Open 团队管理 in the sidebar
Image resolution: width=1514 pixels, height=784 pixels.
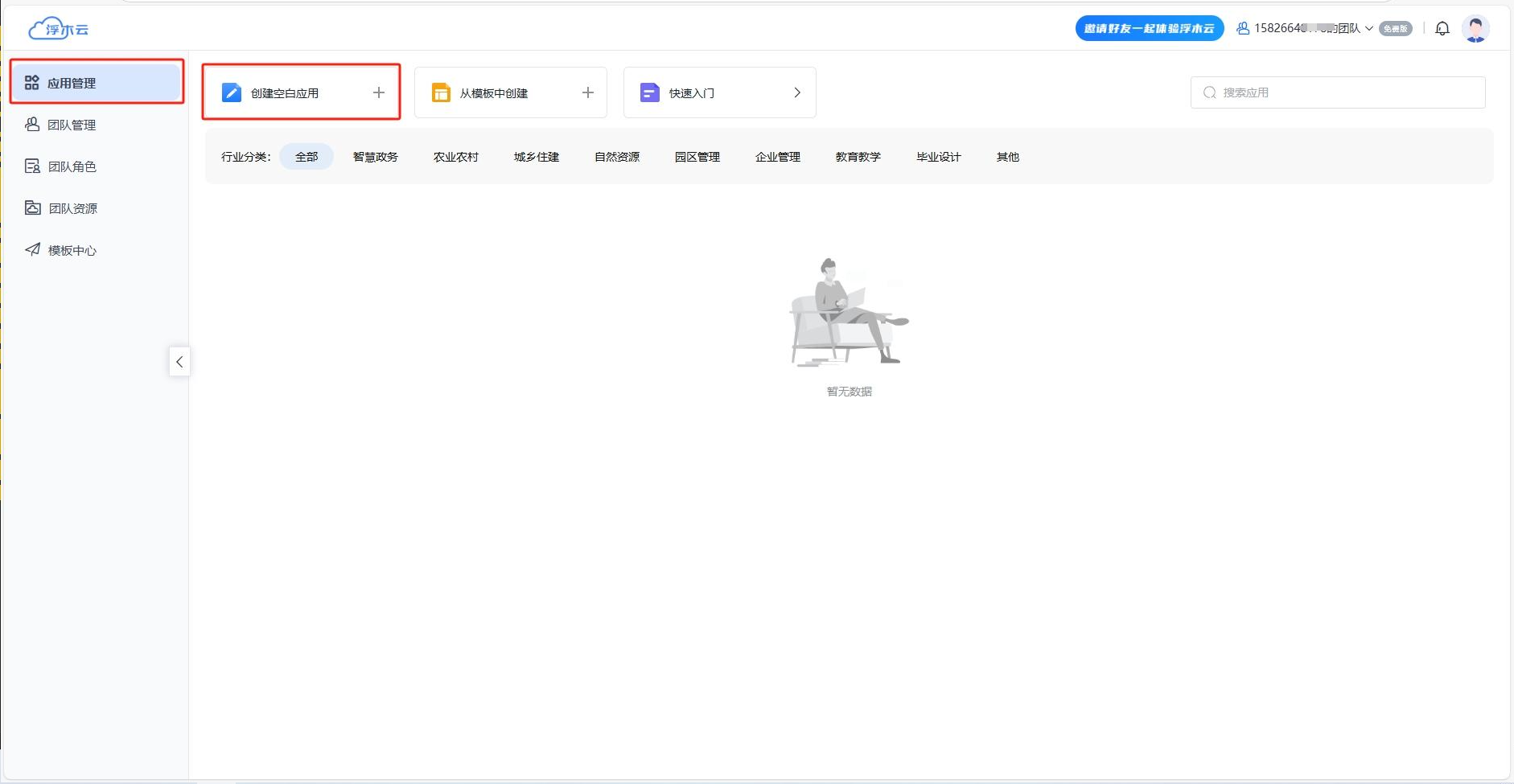click(72, 125)
